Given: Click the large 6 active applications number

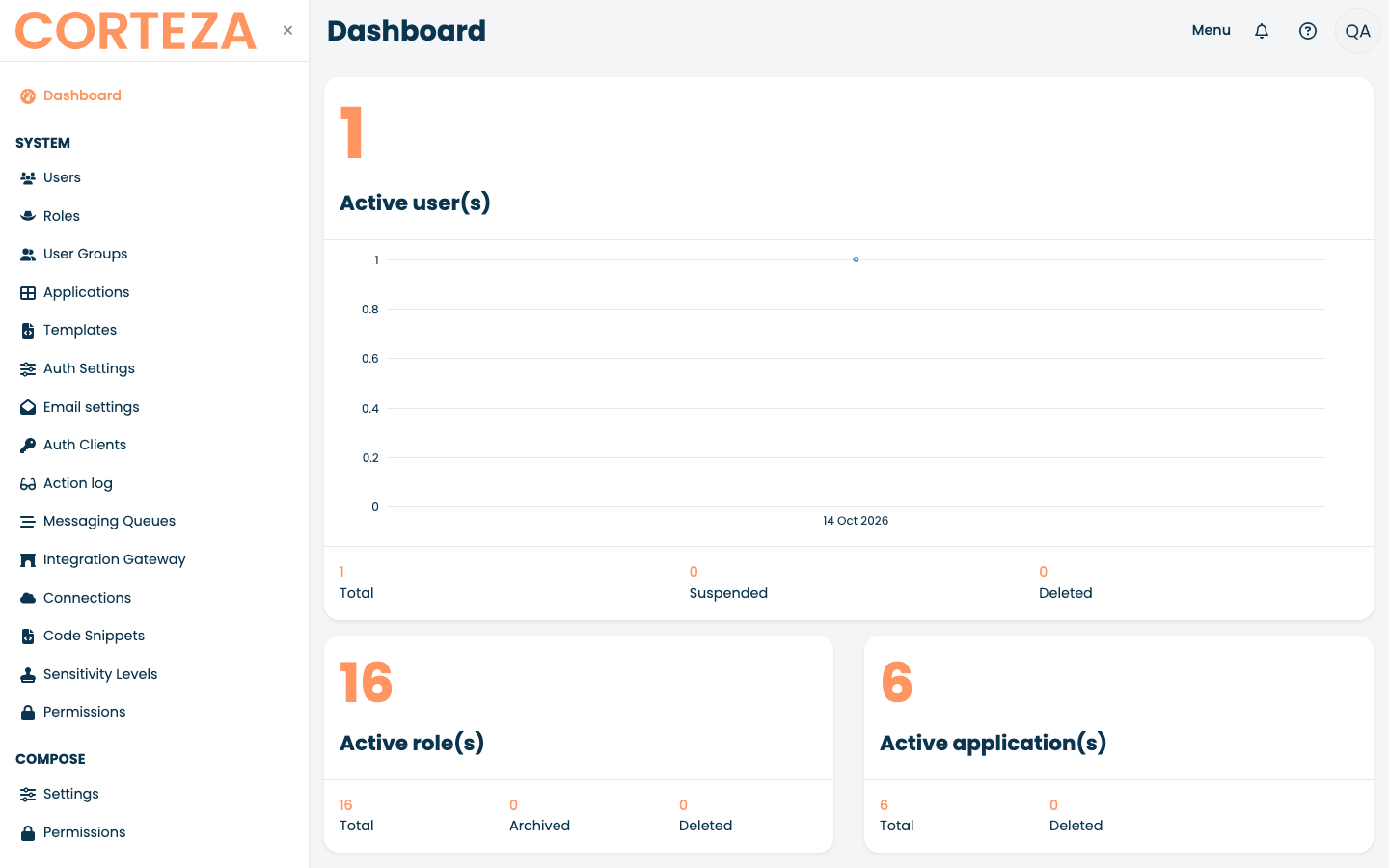Looking at the screenshot, I should (x=897, y=683).
